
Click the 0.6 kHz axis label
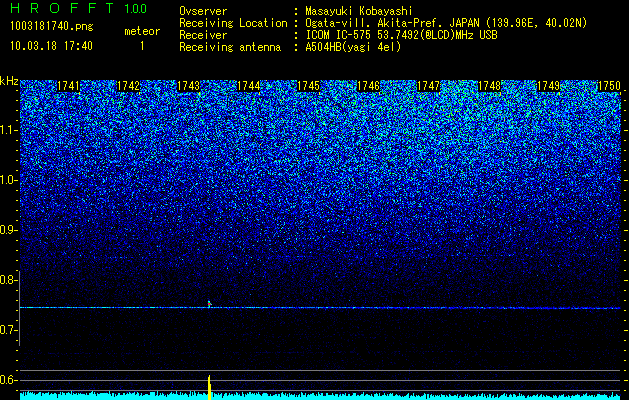(x=8, y=380)
